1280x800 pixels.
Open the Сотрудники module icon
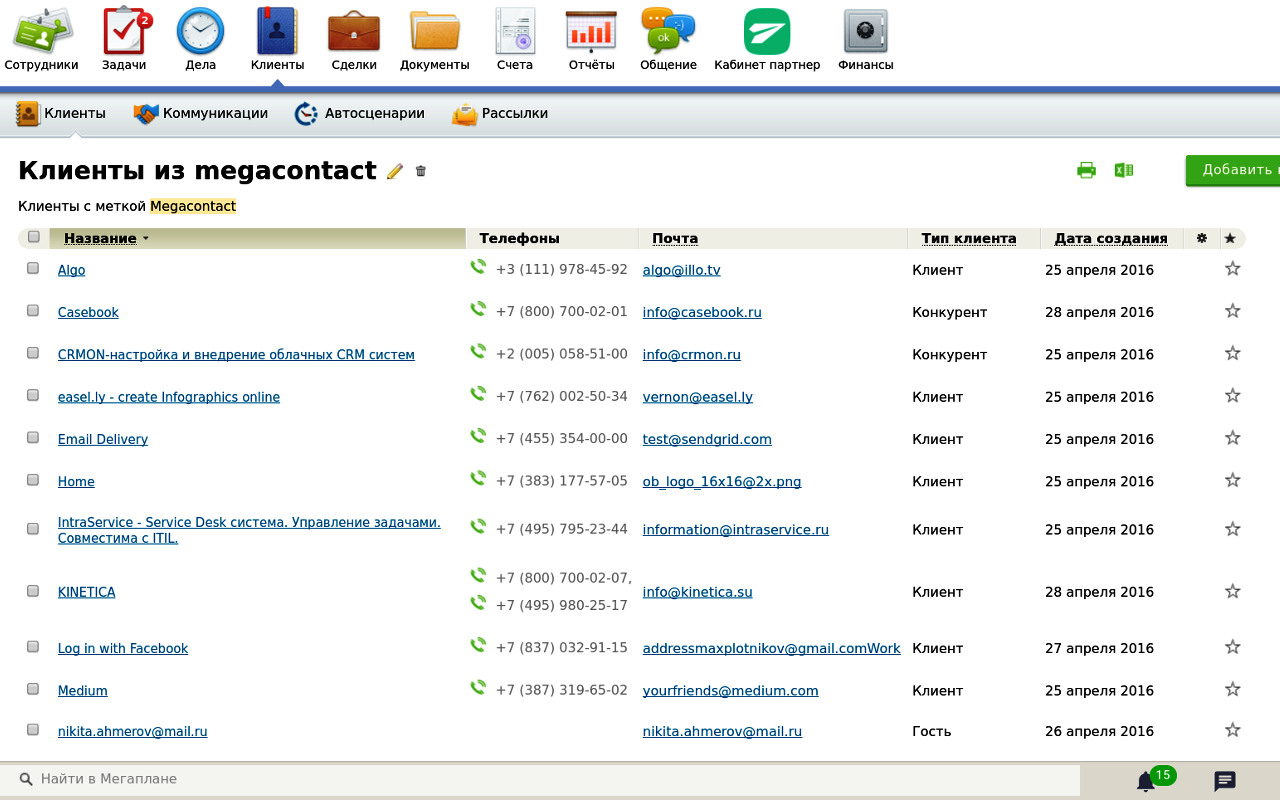[x=41, y=40]
